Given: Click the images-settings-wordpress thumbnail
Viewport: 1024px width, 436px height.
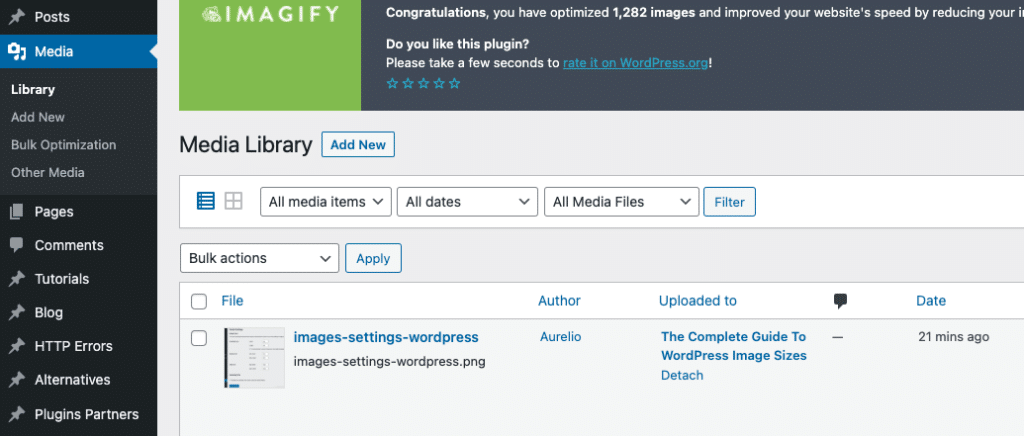Looking at the screenshot, I should click(x=254, y=358).
